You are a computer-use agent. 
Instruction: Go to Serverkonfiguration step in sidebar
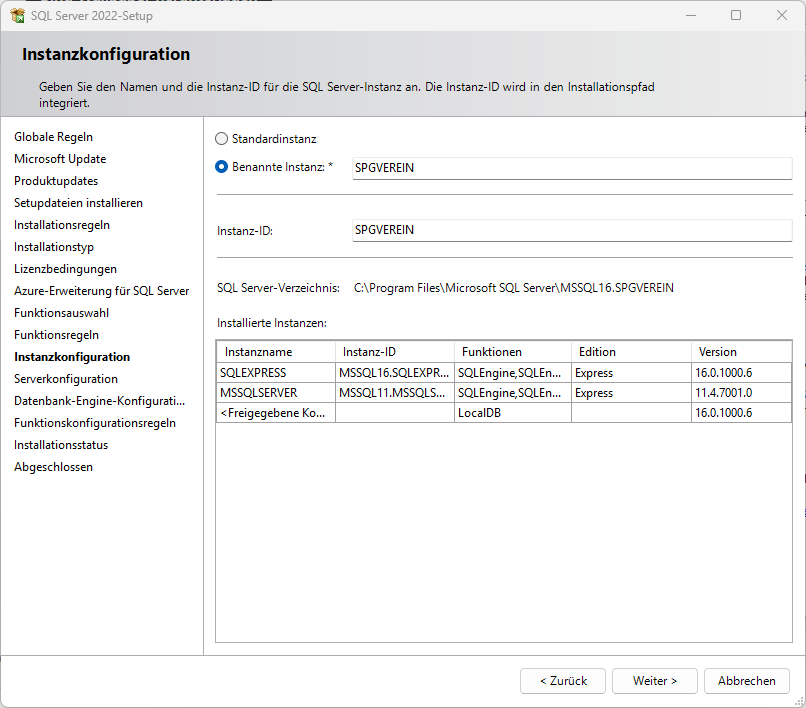click(x=66, y=379)
